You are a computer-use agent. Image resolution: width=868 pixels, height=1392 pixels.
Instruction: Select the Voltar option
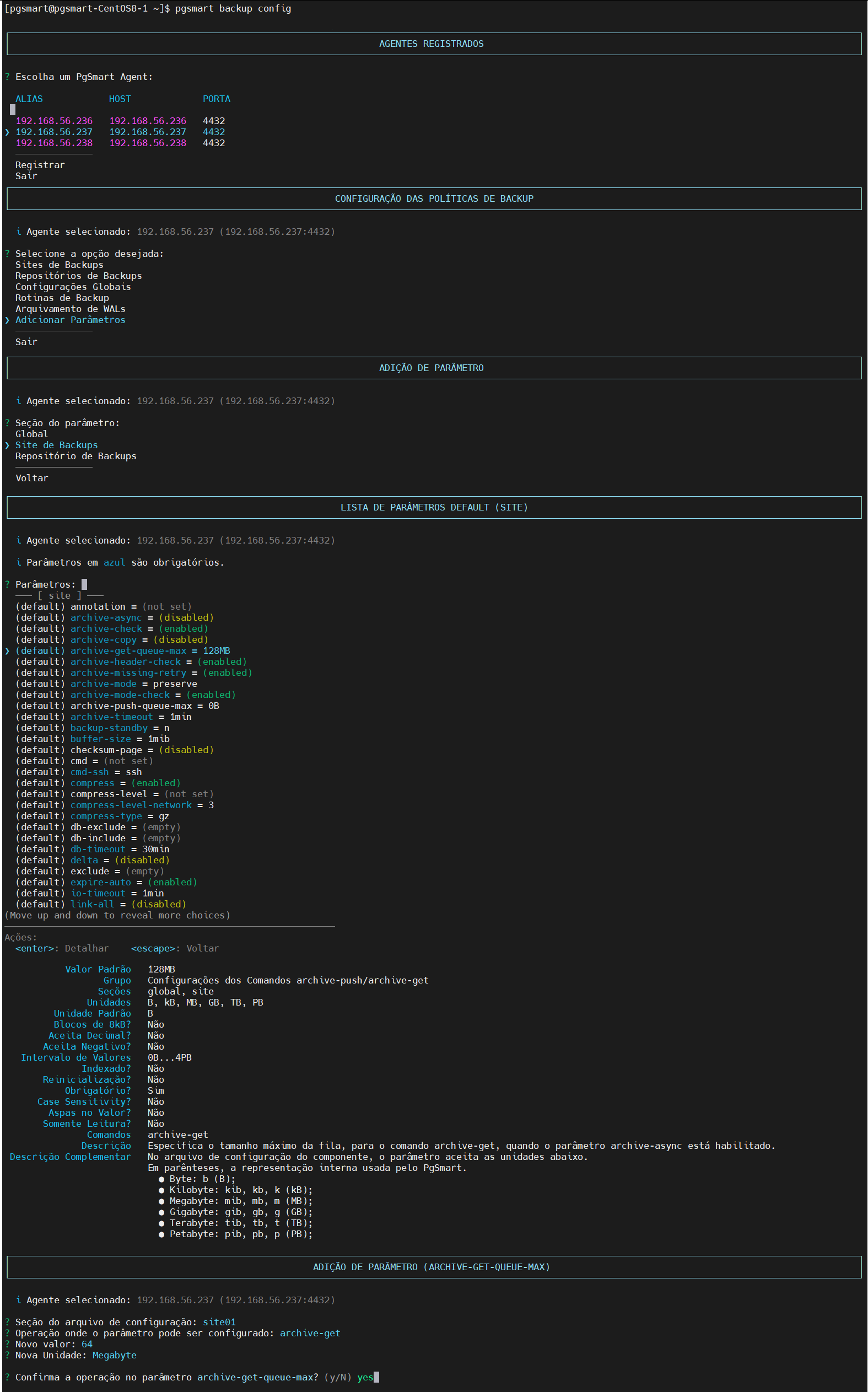[31, 478]
